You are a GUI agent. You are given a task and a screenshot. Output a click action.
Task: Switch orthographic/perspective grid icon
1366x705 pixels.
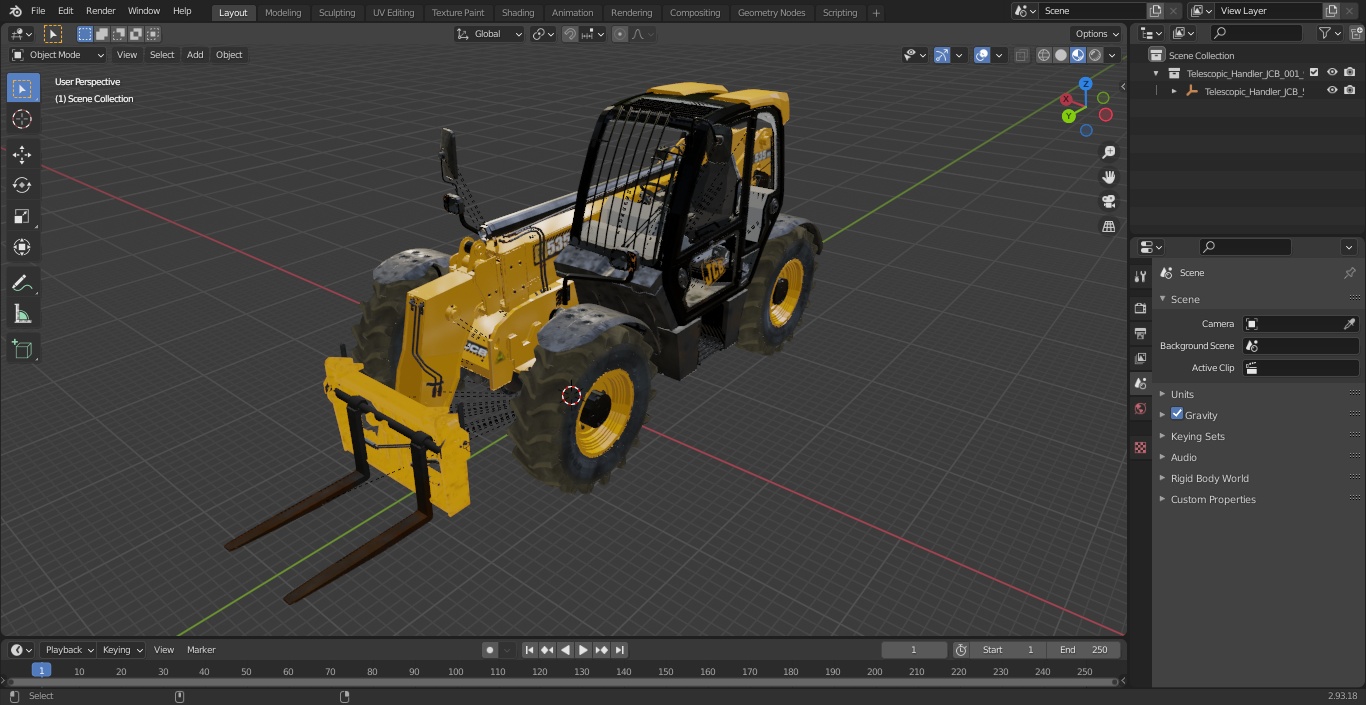coord(1108,227)
